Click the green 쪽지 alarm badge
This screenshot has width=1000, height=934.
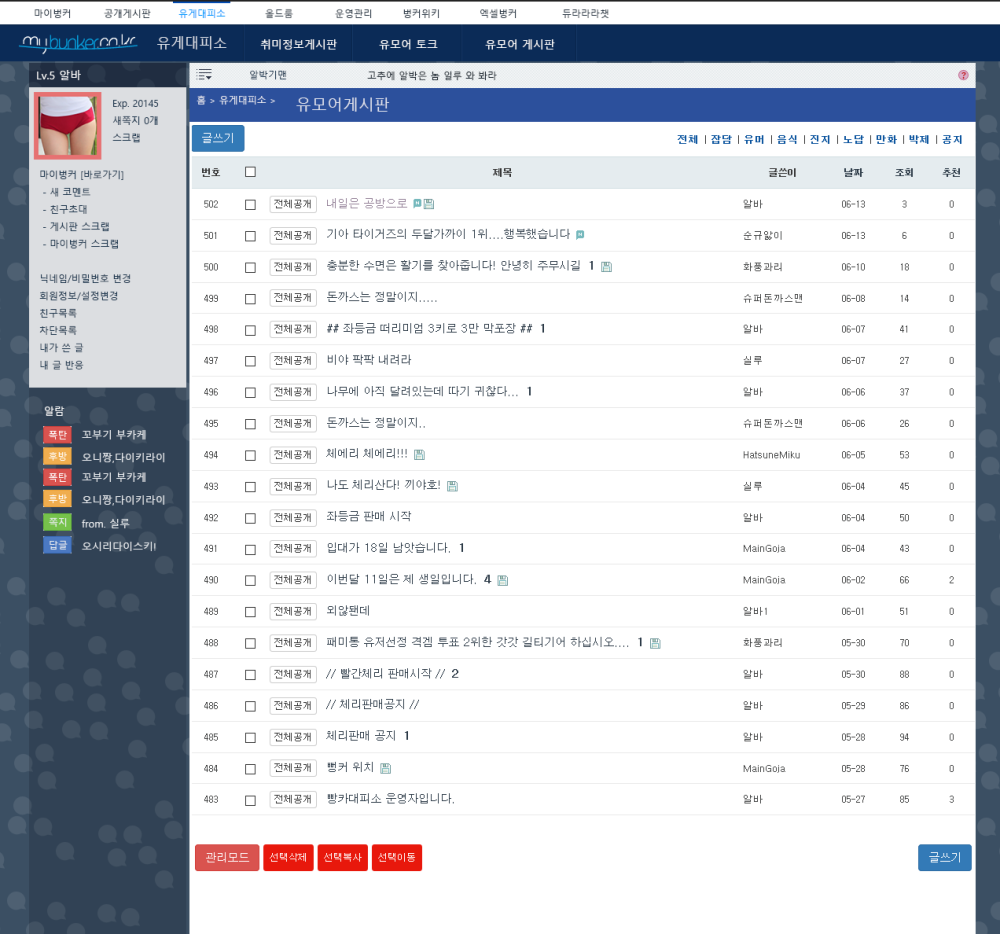point(57,522)
